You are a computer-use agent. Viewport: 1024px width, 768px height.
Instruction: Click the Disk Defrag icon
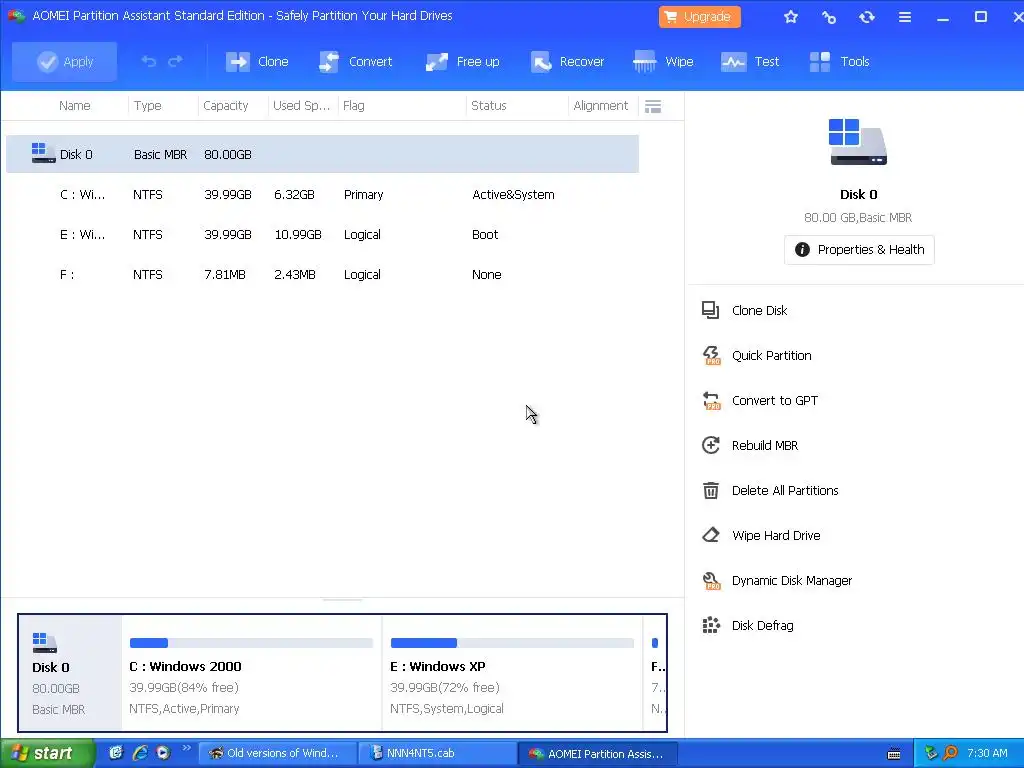(711, 626)
